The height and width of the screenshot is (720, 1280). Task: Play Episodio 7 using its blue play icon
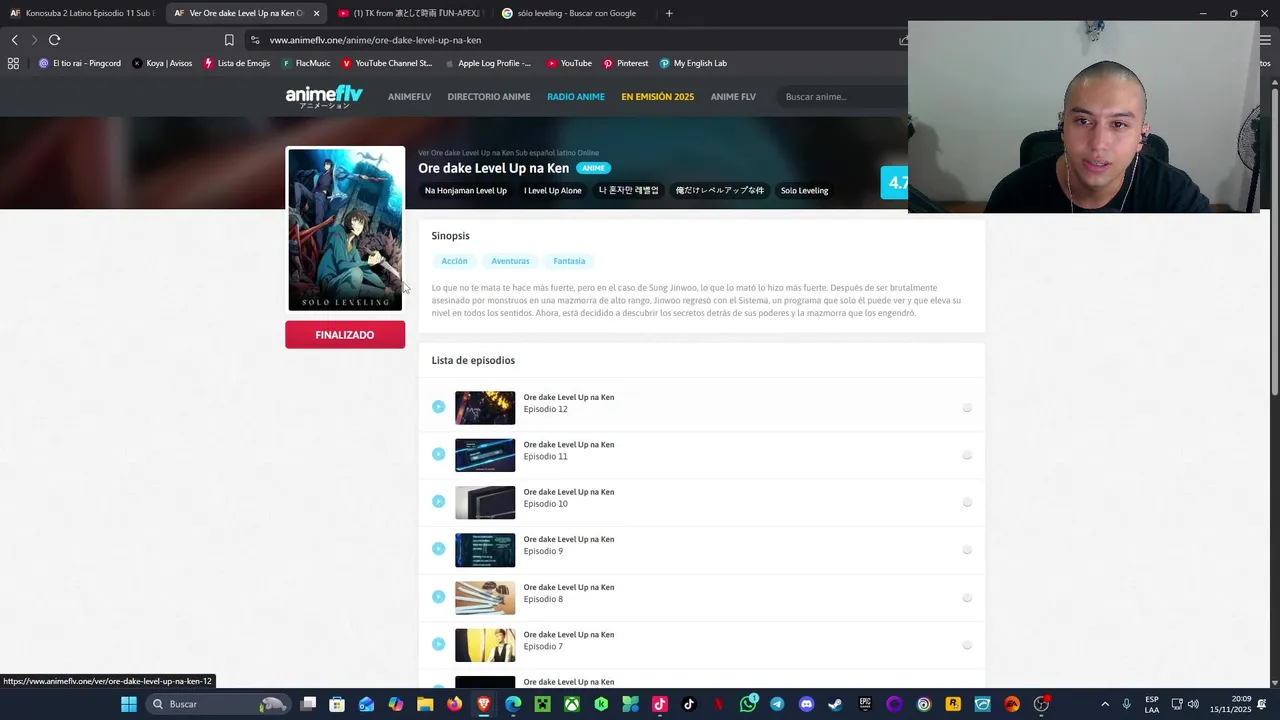(x=438, y=644)
